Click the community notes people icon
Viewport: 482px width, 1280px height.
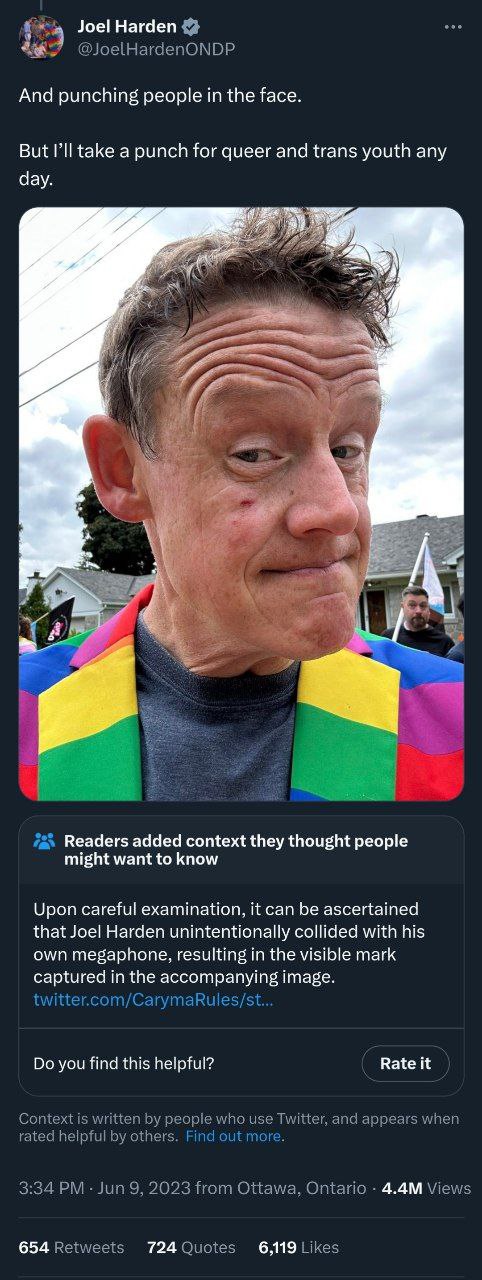44,841
